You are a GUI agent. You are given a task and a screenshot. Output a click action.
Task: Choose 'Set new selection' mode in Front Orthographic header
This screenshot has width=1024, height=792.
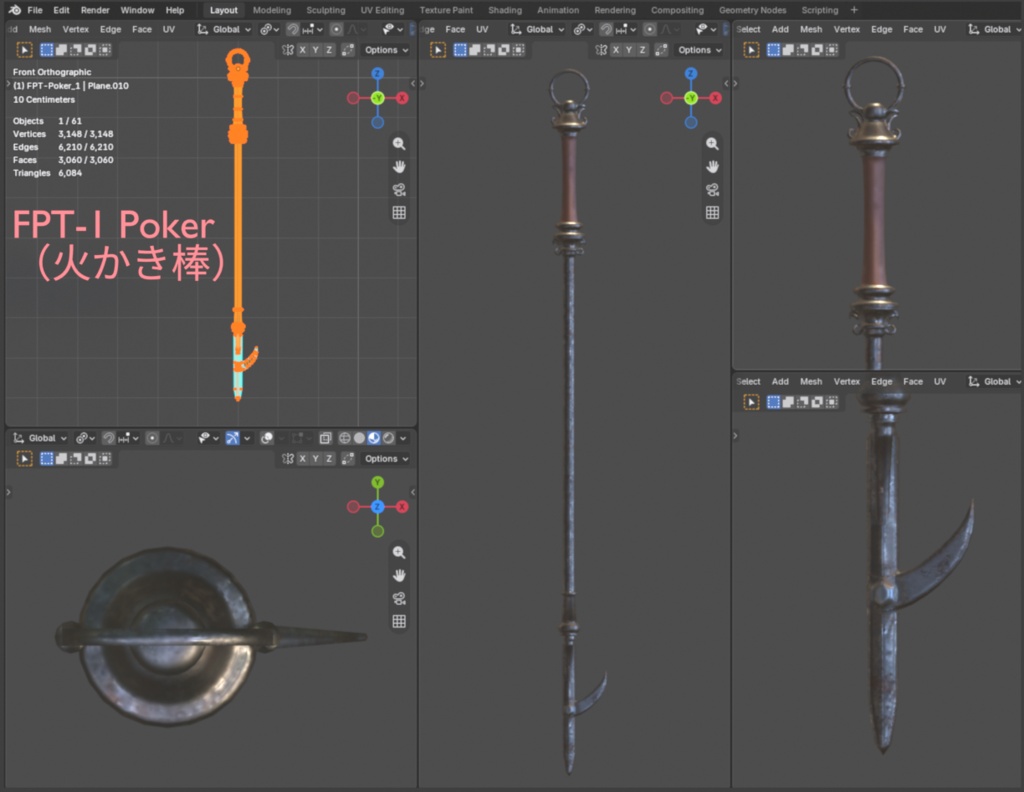tap(46, 50)
